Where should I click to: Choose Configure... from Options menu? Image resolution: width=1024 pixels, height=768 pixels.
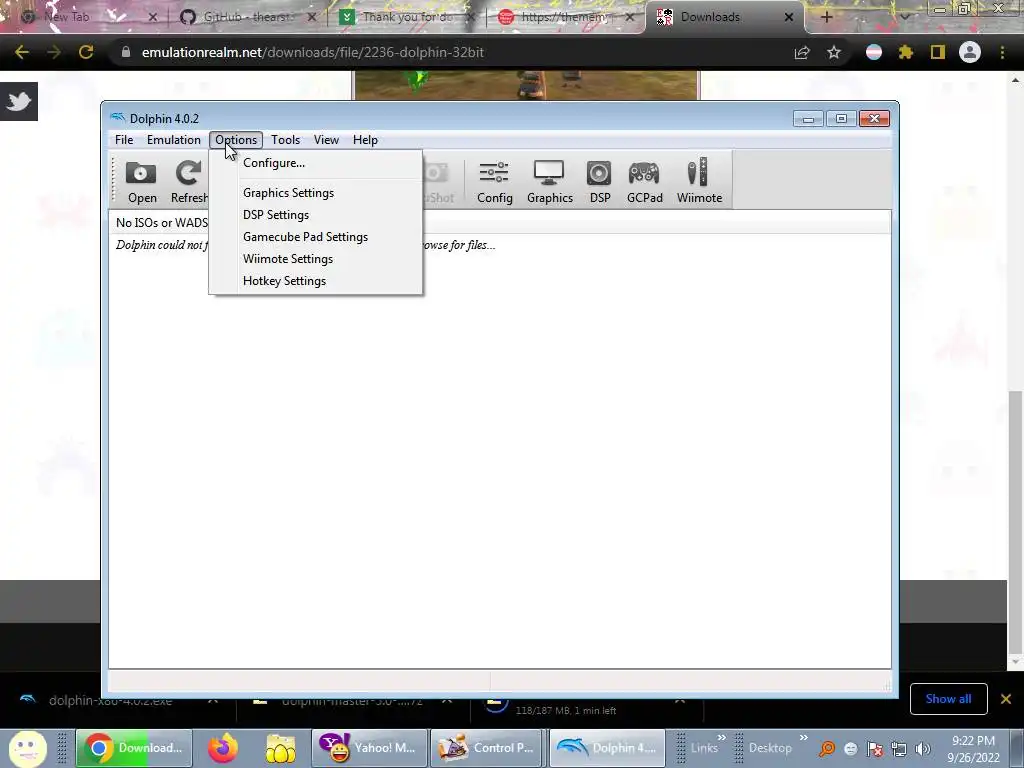(316, 163)
